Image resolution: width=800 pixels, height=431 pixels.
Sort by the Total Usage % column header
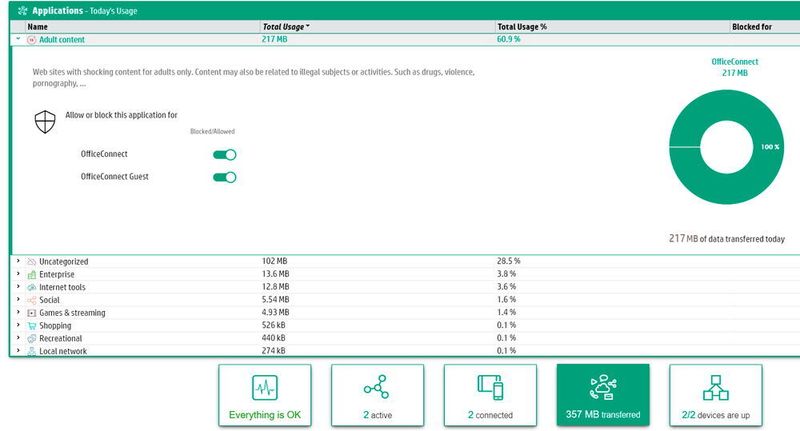pyautogui.click(x=613, y=27)
